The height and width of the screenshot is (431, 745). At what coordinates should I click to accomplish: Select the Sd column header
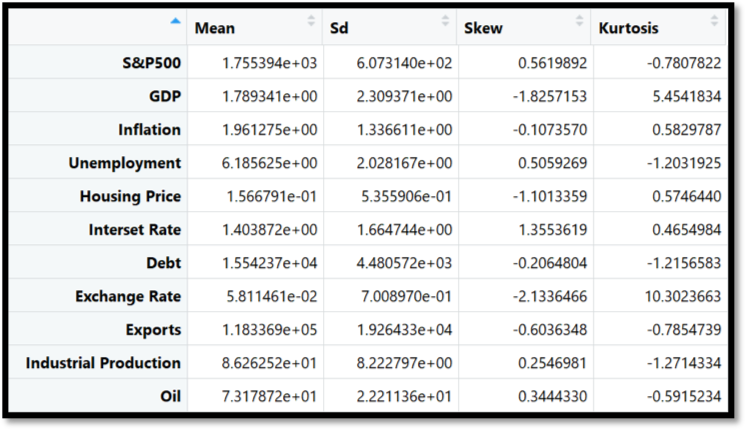339,29
